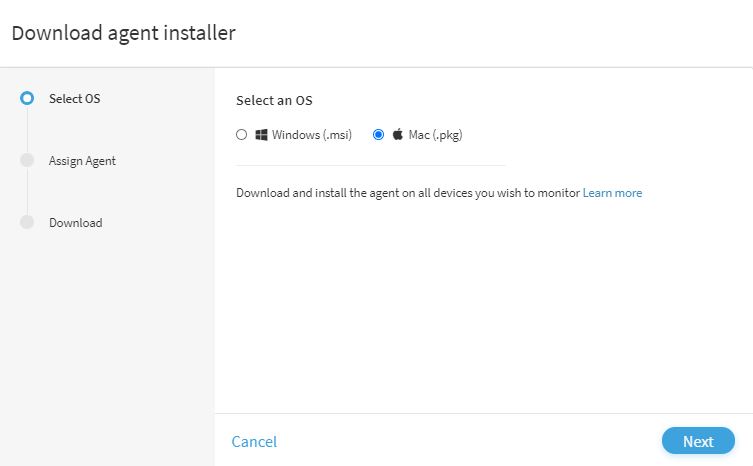The image size is (753, 466).
Task: Click the Apple logo icon
Action: point(398,134)
